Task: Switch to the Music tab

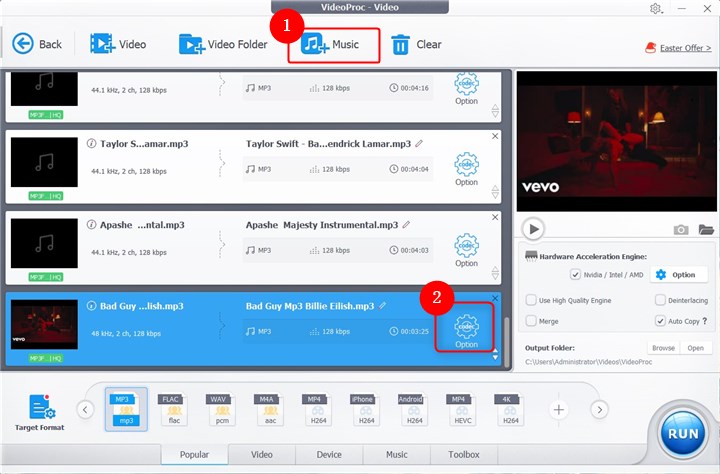Action: (397, 454)
